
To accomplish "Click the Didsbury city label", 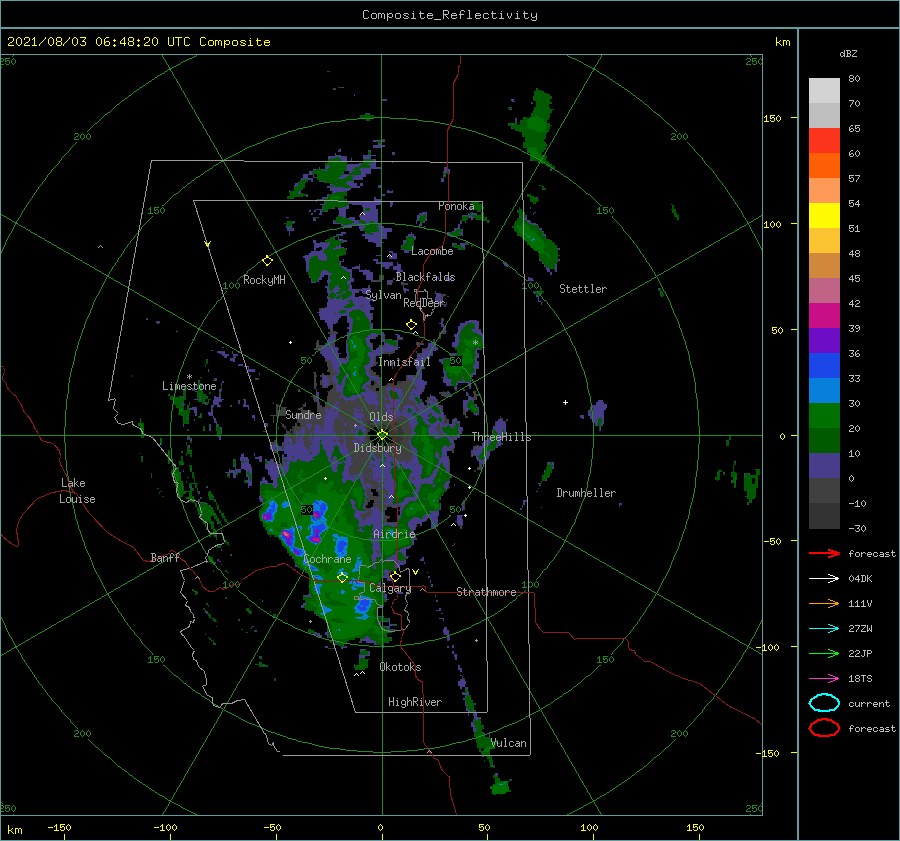I will click(x=377, y=448).
